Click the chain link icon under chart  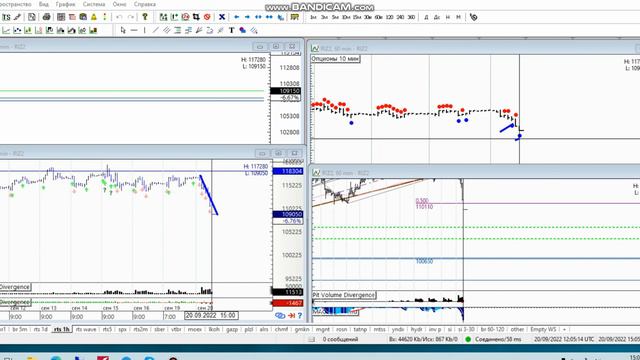coord(280,316)
